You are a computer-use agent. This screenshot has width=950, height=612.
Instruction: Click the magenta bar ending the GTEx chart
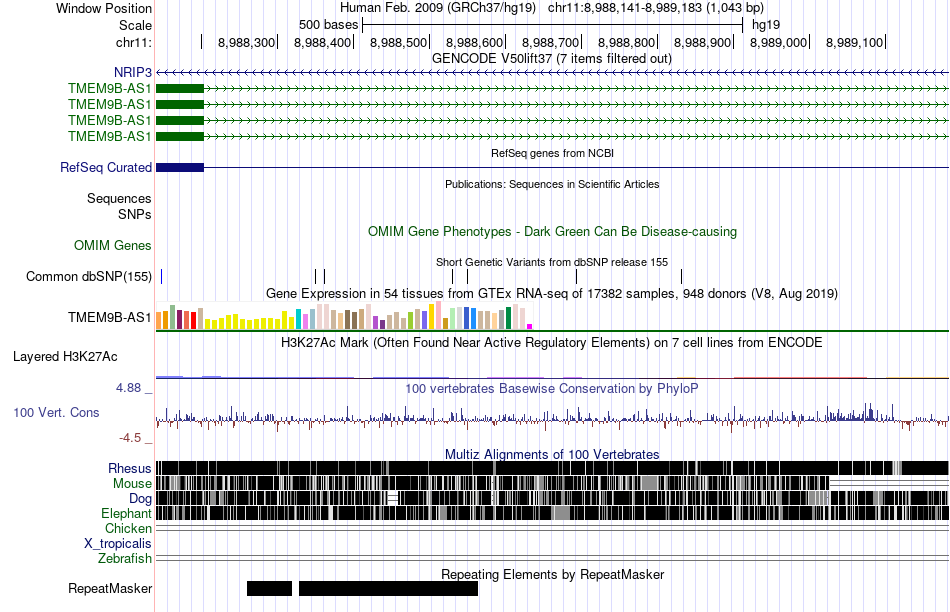click(x=530, y=327)
